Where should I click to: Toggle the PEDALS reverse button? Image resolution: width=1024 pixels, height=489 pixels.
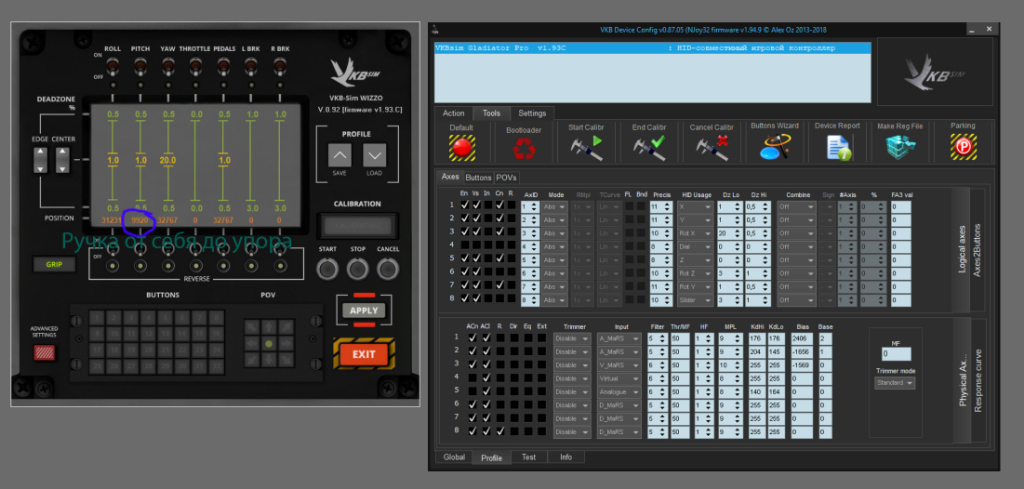[x=224, y=266]
